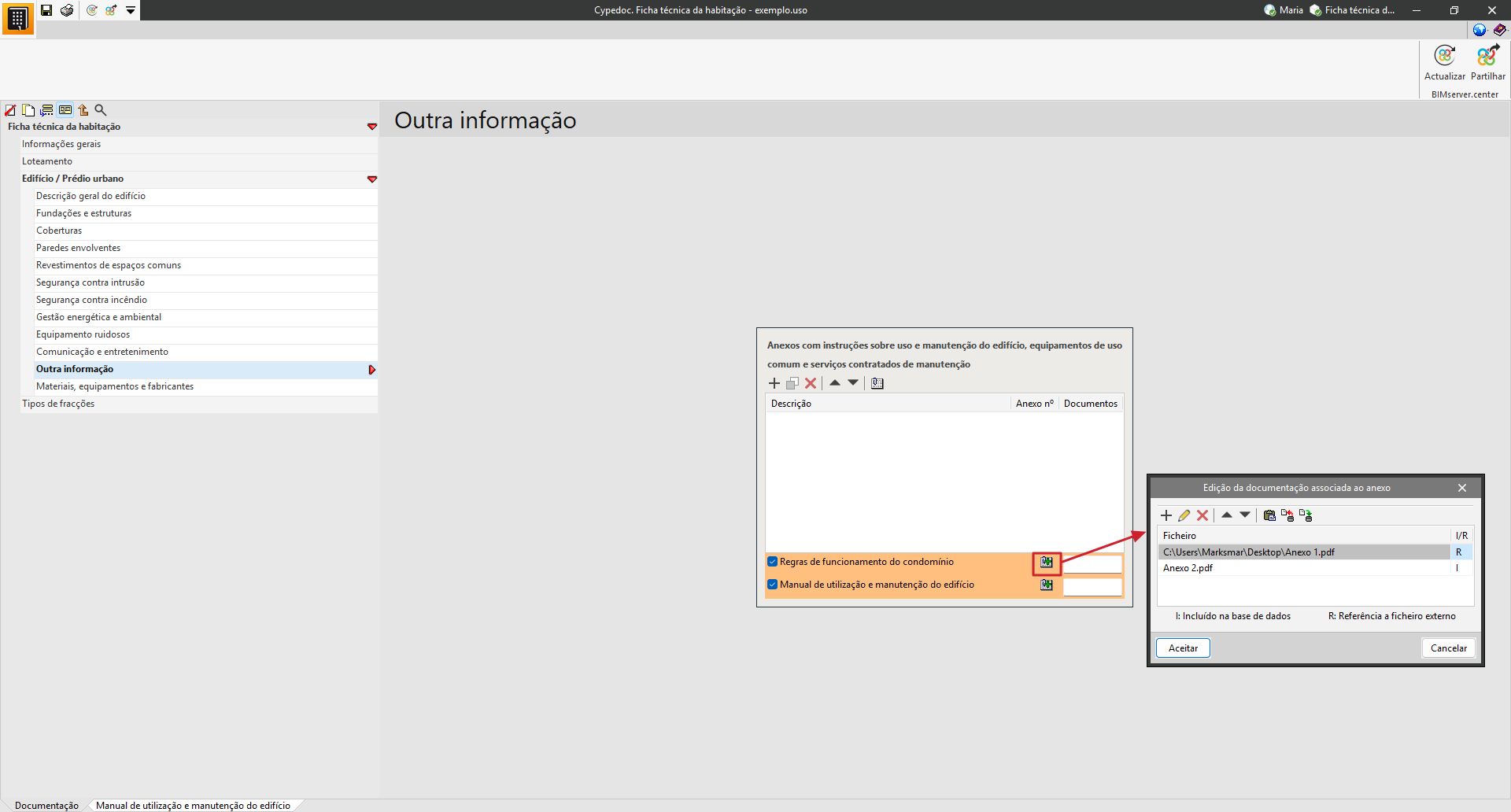Edit selected file with the pencil icon

(x=1184, y=515)
